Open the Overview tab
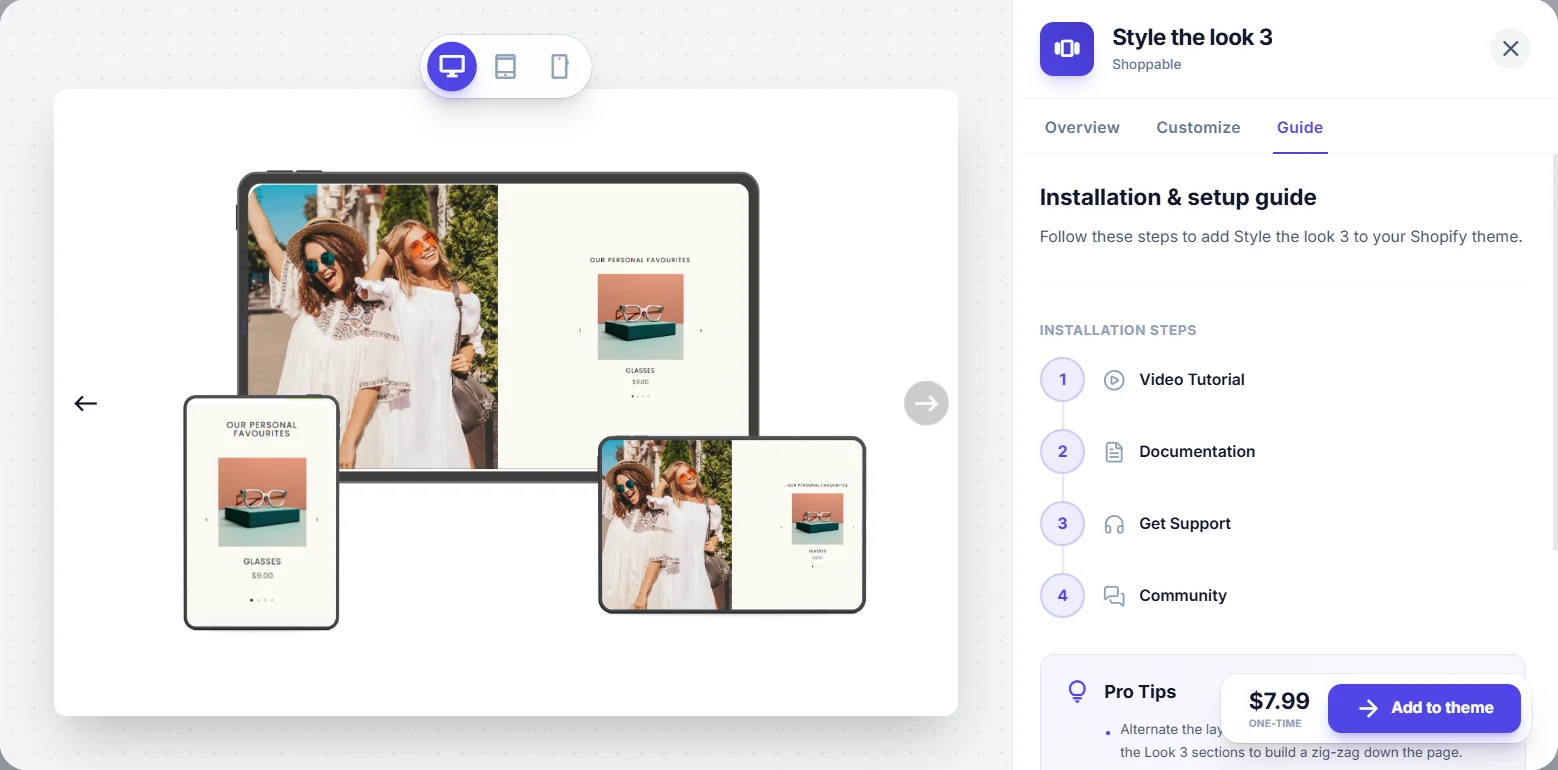The width and height of the screenshot is (1558, 770). [x=1082, y=128]
